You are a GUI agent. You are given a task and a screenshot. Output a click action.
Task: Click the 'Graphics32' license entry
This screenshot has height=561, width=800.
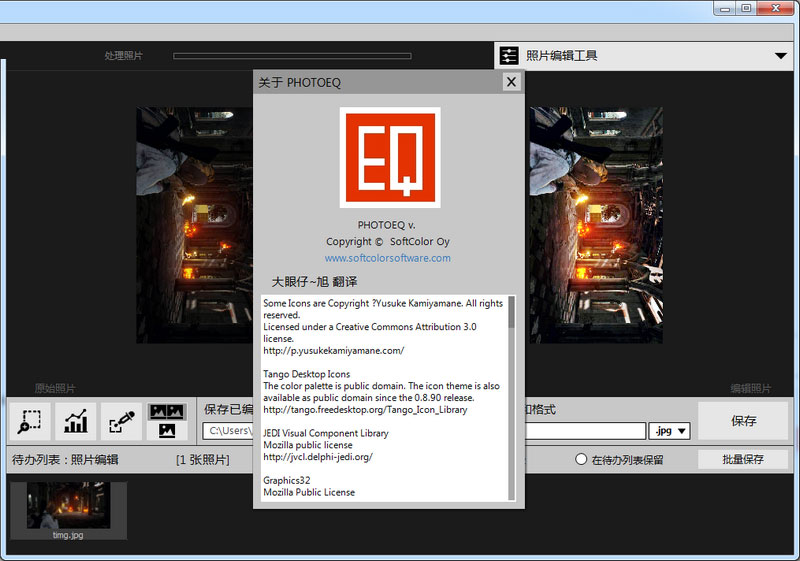click(287, 480)
